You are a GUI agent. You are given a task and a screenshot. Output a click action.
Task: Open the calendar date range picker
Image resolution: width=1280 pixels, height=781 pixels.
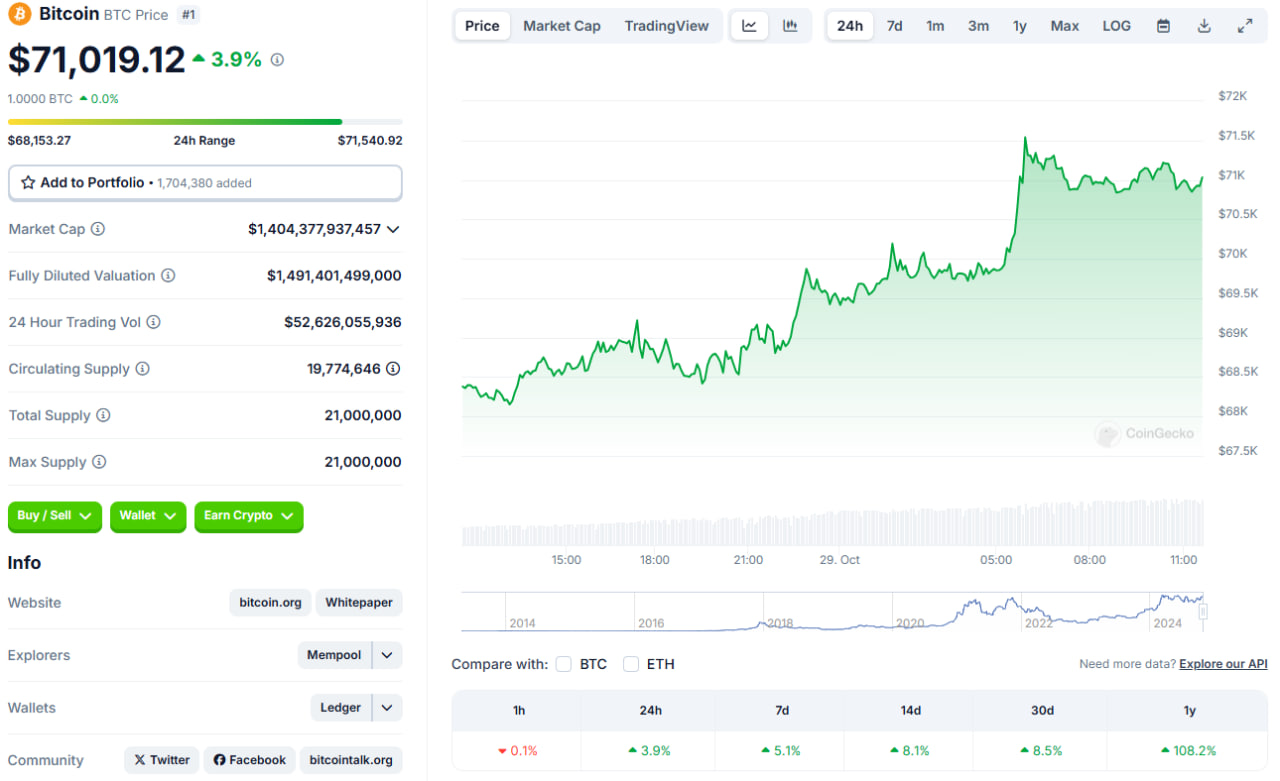coord(1163,26)
